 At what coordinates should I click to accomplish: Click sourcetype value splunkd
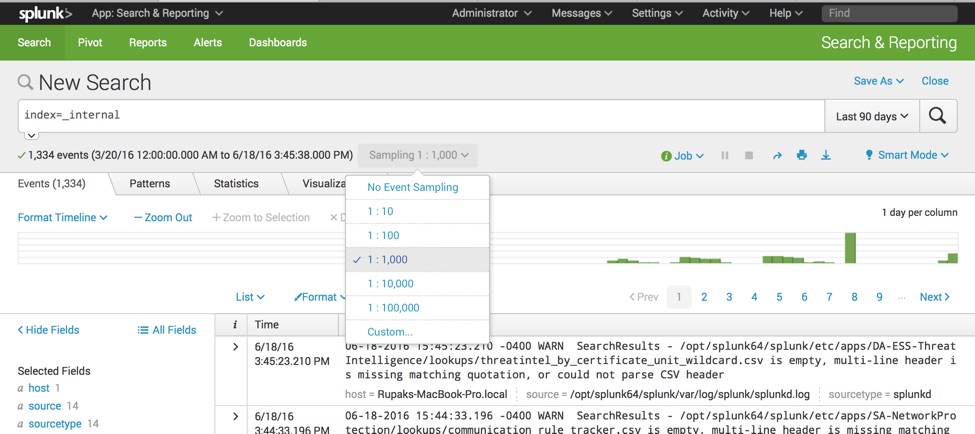click(x=912, y=394)
